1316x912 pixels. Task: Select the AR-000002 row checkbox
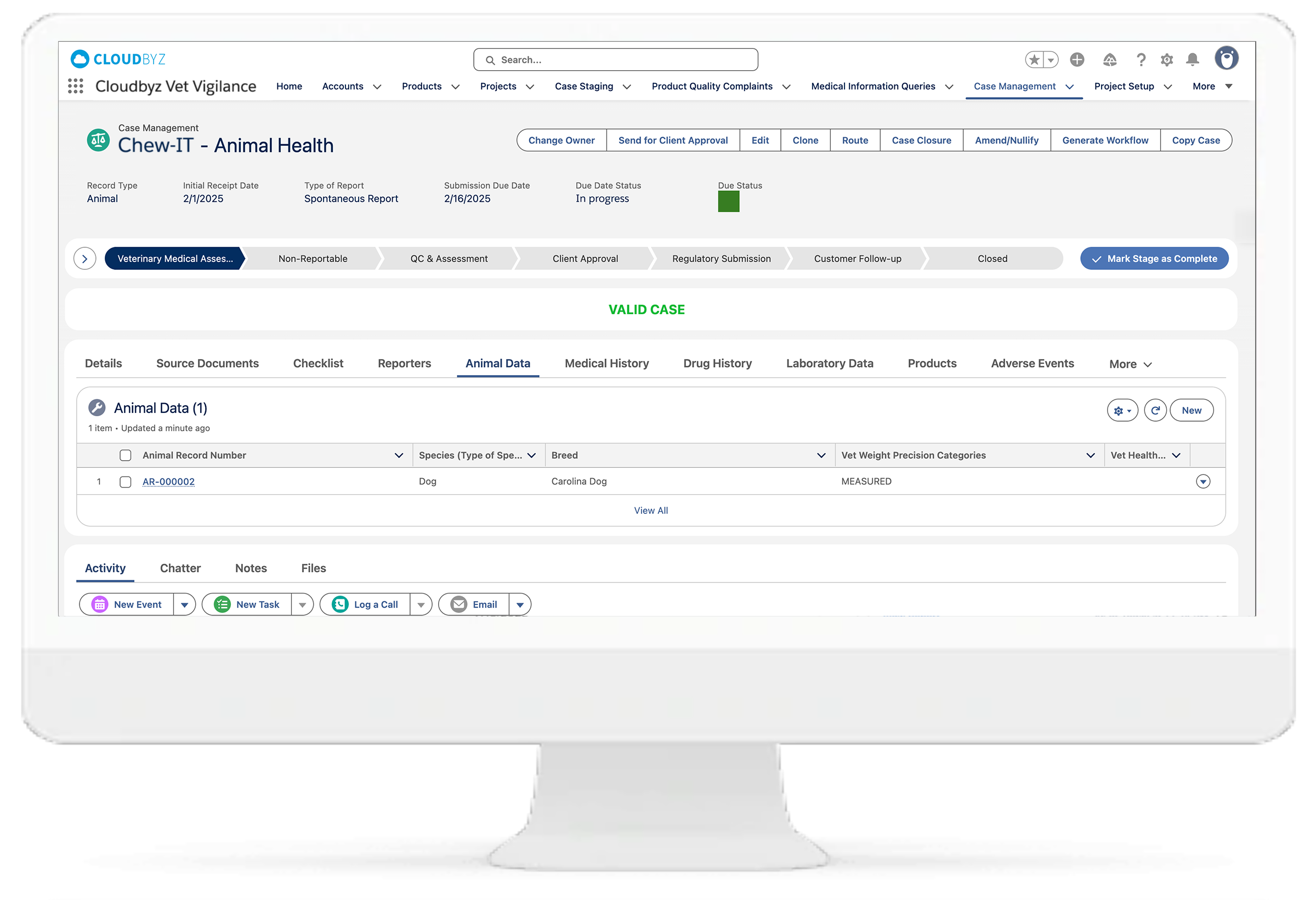125,482
